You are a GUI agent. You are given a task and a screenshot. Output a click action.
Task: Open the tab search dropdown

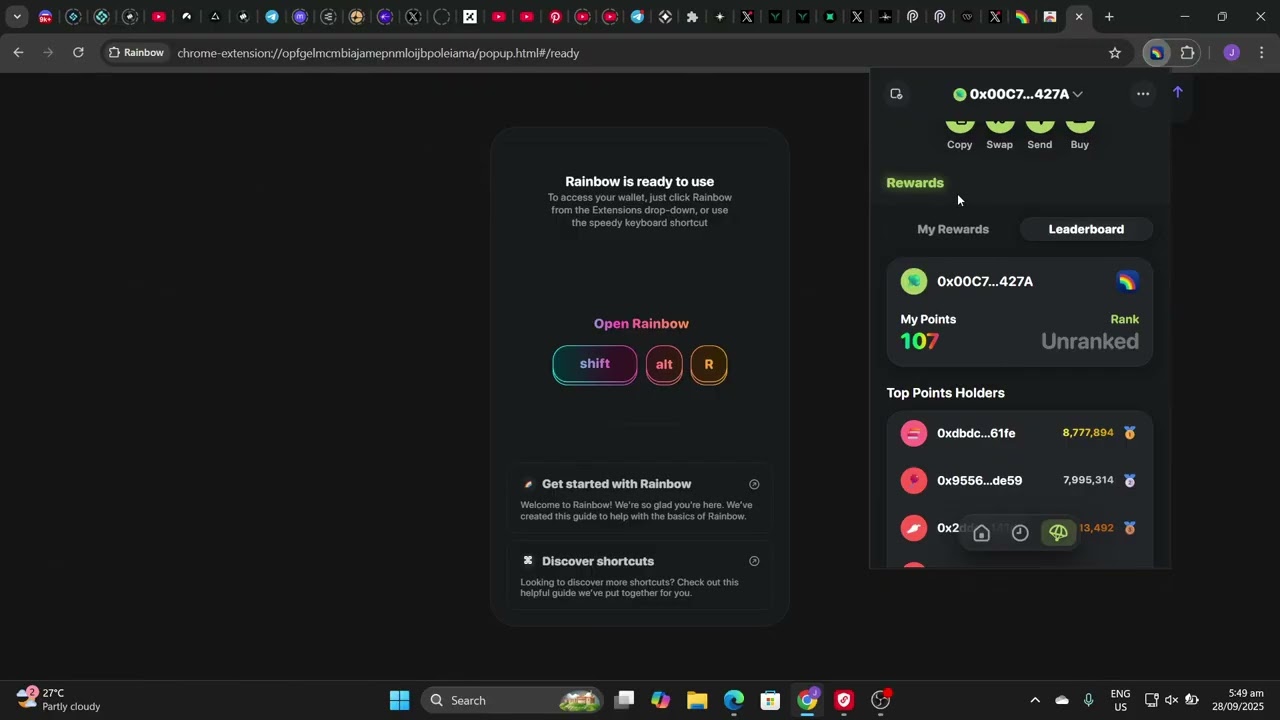[x=17, y=17]
